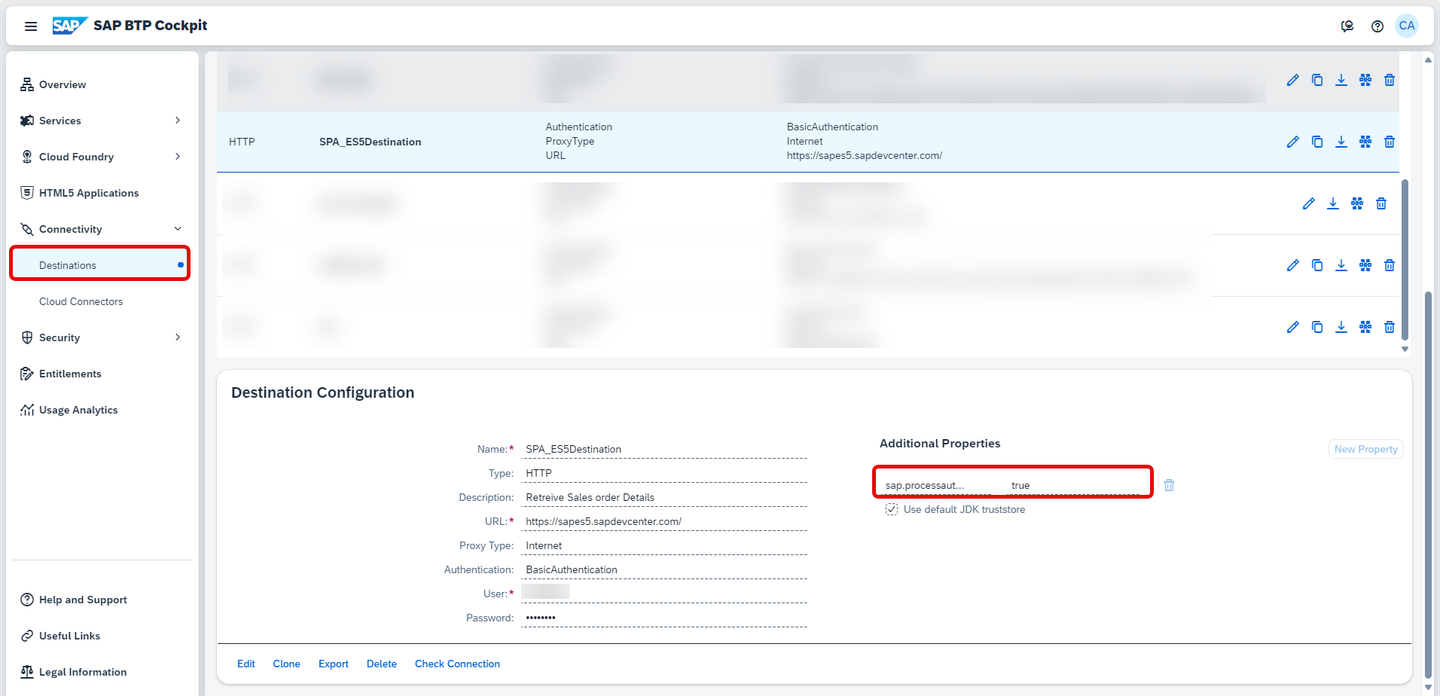1440x696 pixels.
Task: Remove the sap.processaut... property with trash icon
Action: pyautogui.click(x=1169, y=485)
